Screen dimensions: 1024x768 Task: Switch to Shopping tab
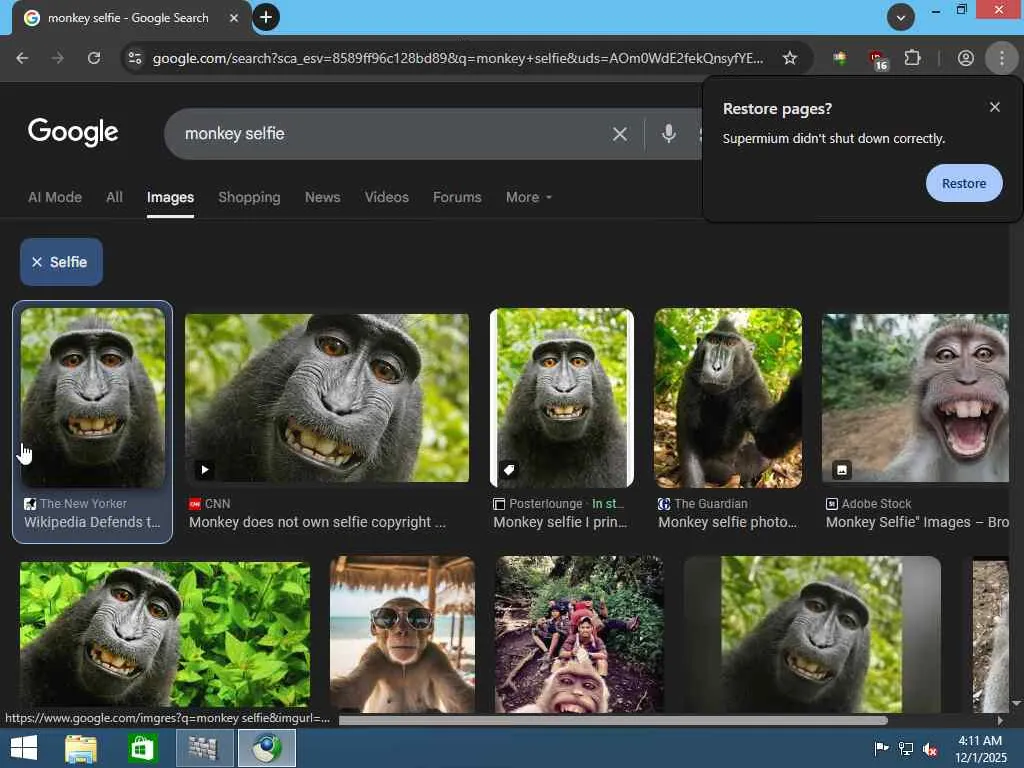tap(249, 197)
